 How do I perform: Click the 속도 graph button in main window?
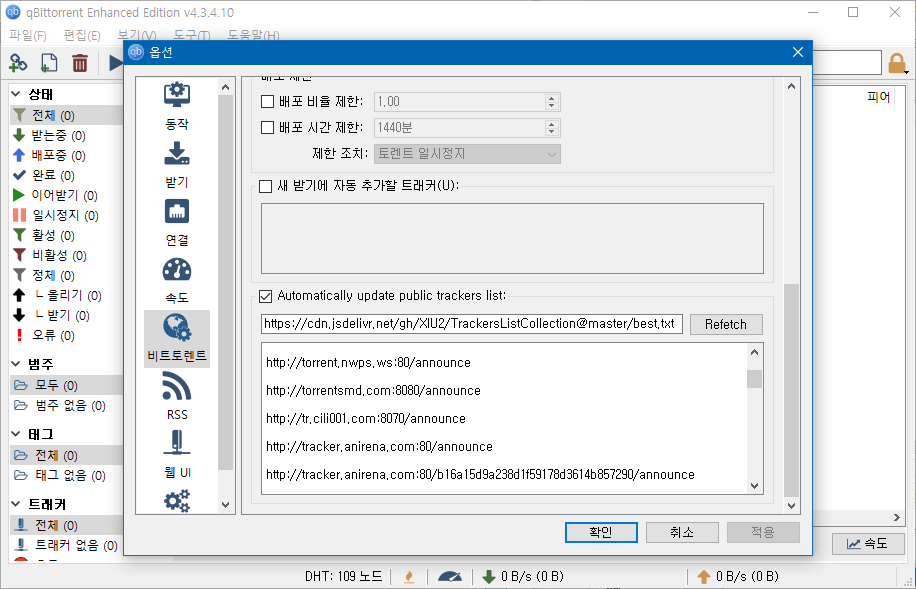pos(868,543)
